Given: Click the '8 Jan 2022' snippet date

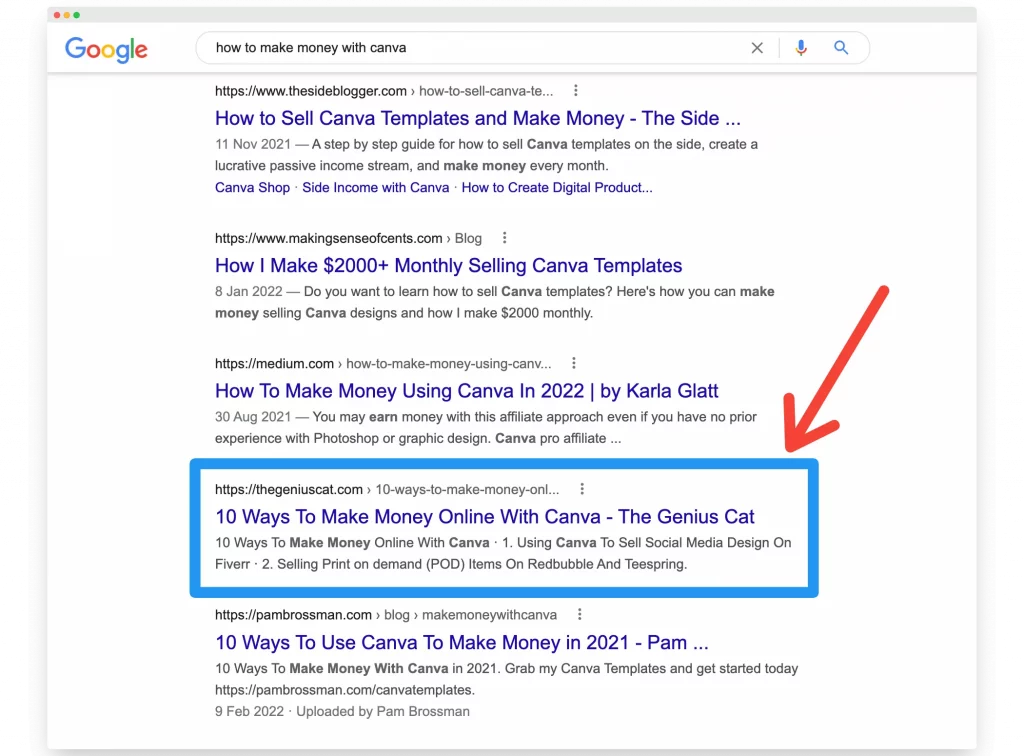Looking at the screenshot, I should (249, 292).
